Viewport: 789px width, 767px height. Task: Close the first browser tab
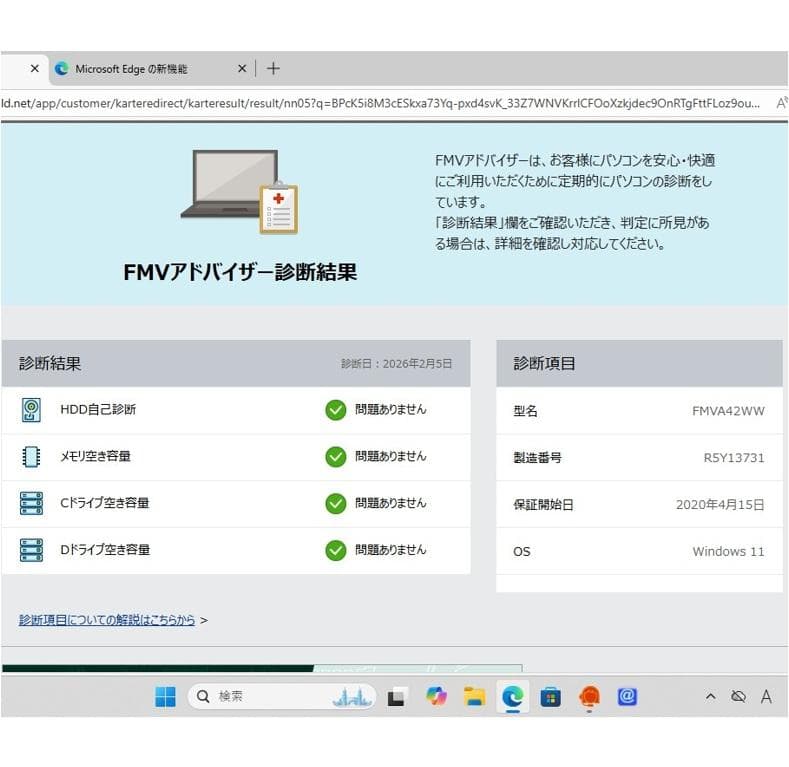35,68
